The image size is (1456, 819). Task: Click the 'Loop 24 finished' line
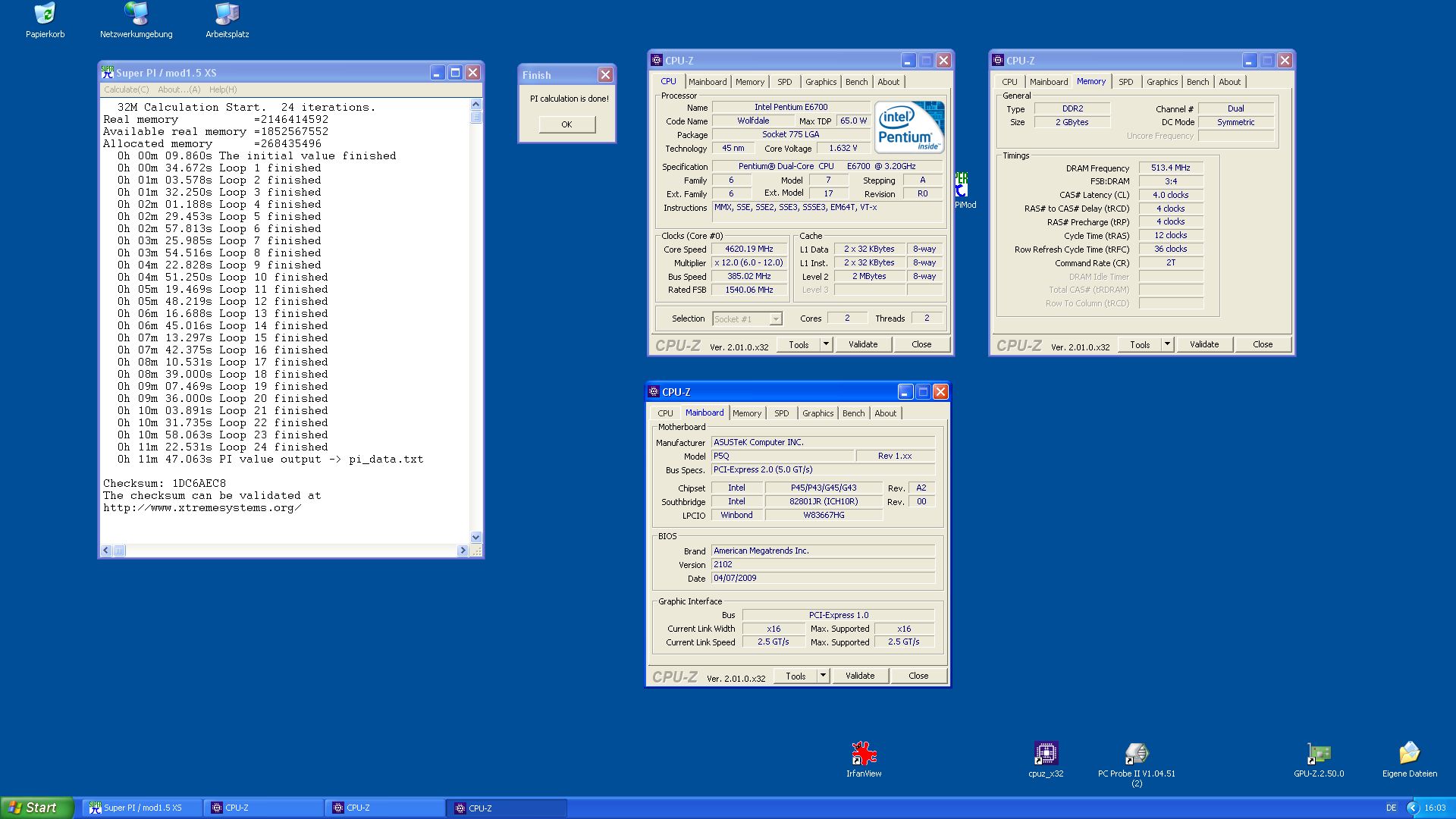click(222, 447)
